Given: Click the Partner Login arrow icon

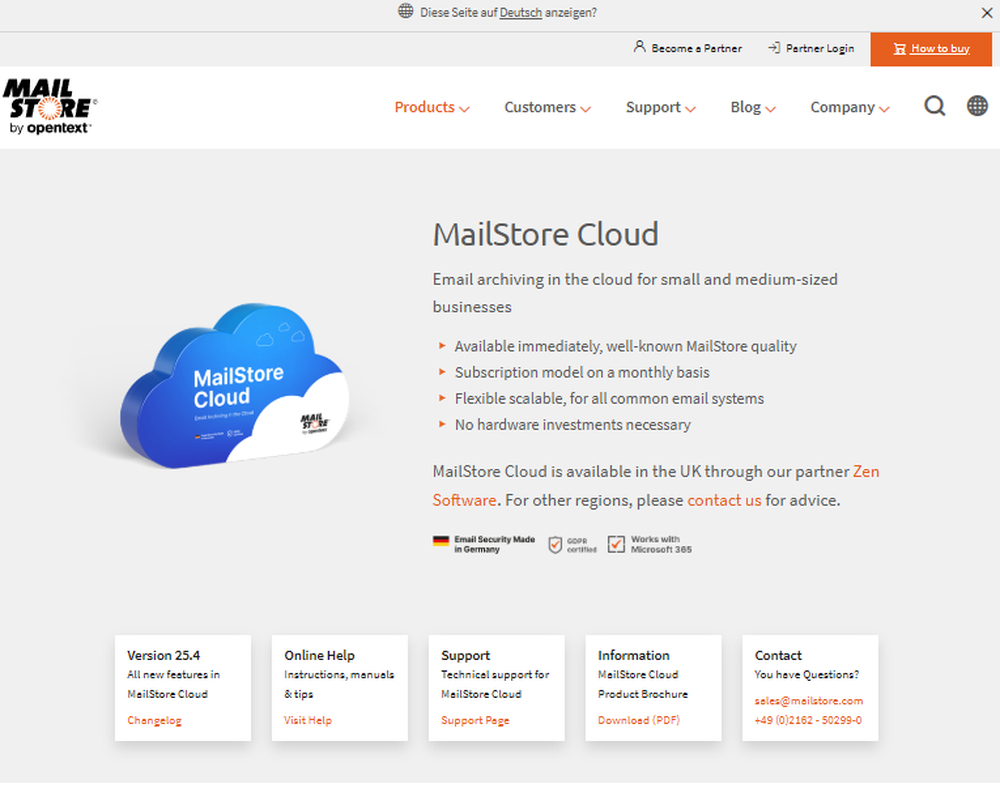Looking at the screenshot, I should coord(772,47).
